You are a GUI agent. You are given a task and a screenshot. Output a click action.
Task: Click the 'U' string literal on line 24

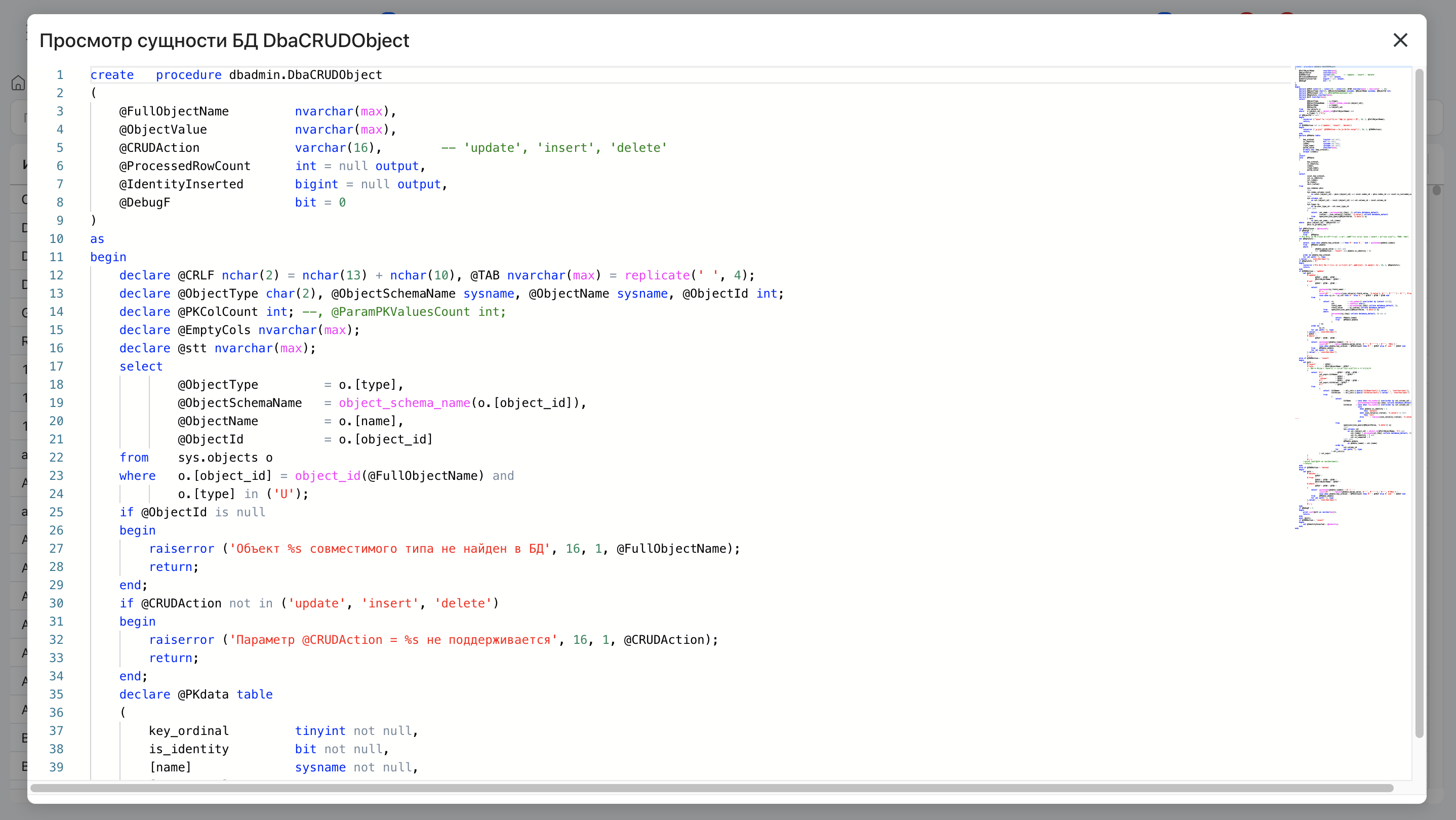tap(284, 495)
